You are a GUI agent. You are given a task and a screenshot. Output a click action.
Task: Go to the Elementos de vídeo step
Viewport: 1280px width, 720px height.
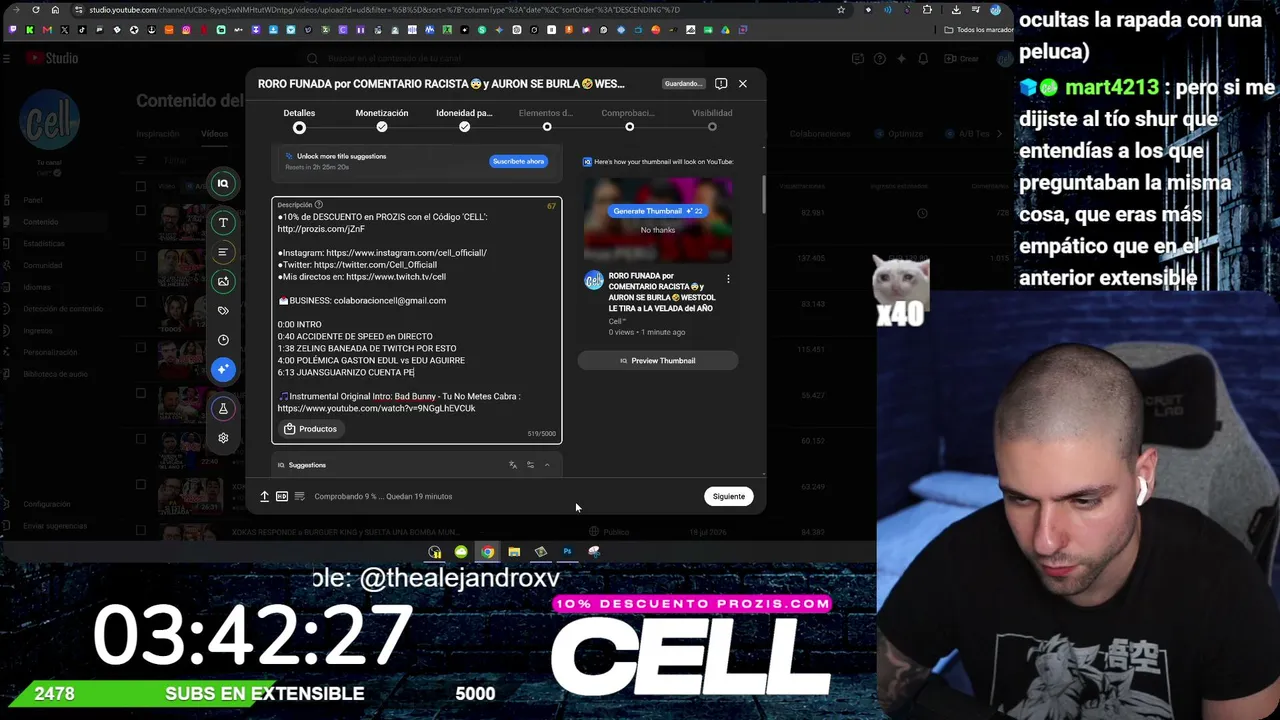[x=546, y=119]
